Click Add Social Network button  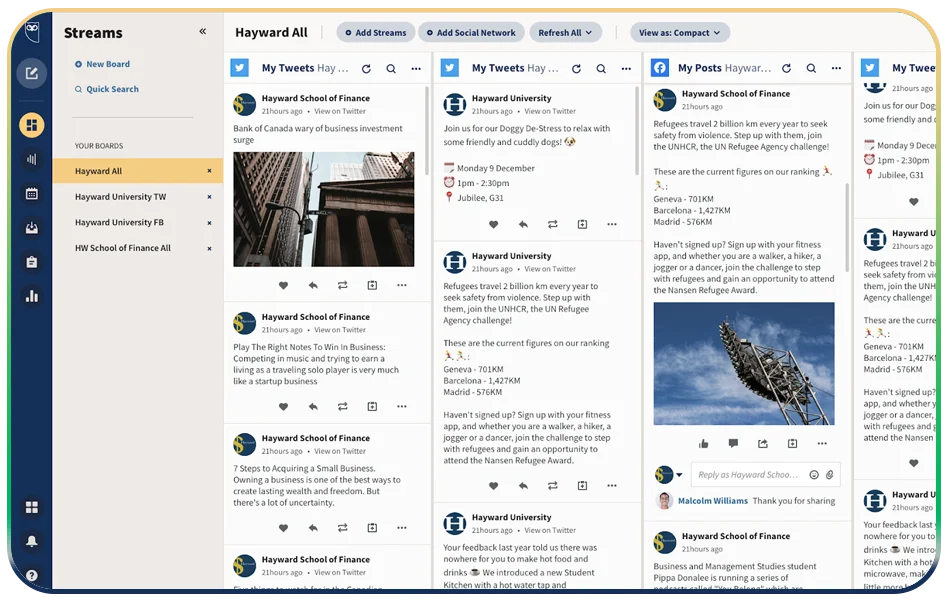pyautogui.click(x=471, y=33)
